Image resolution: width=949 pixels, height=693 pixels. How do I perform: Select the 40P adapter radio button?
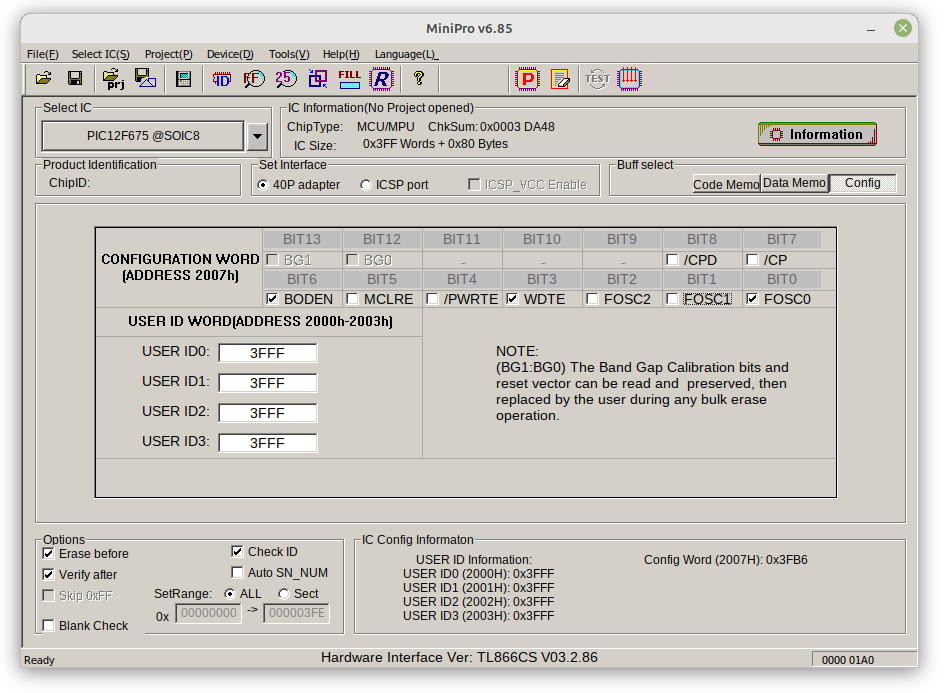(263, 185)
